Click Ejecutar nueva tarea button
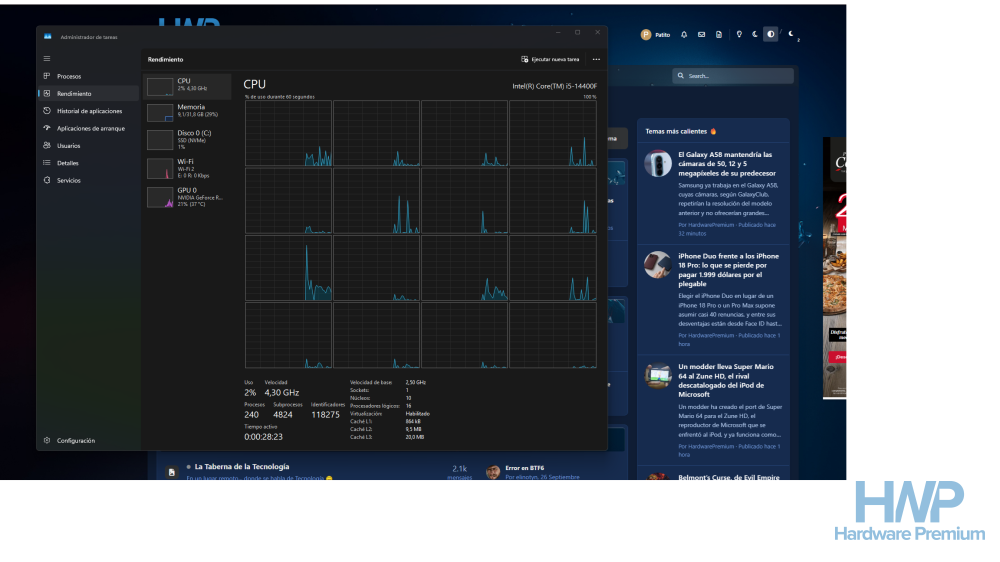The image size is (1000, 562). pos(550,59)
